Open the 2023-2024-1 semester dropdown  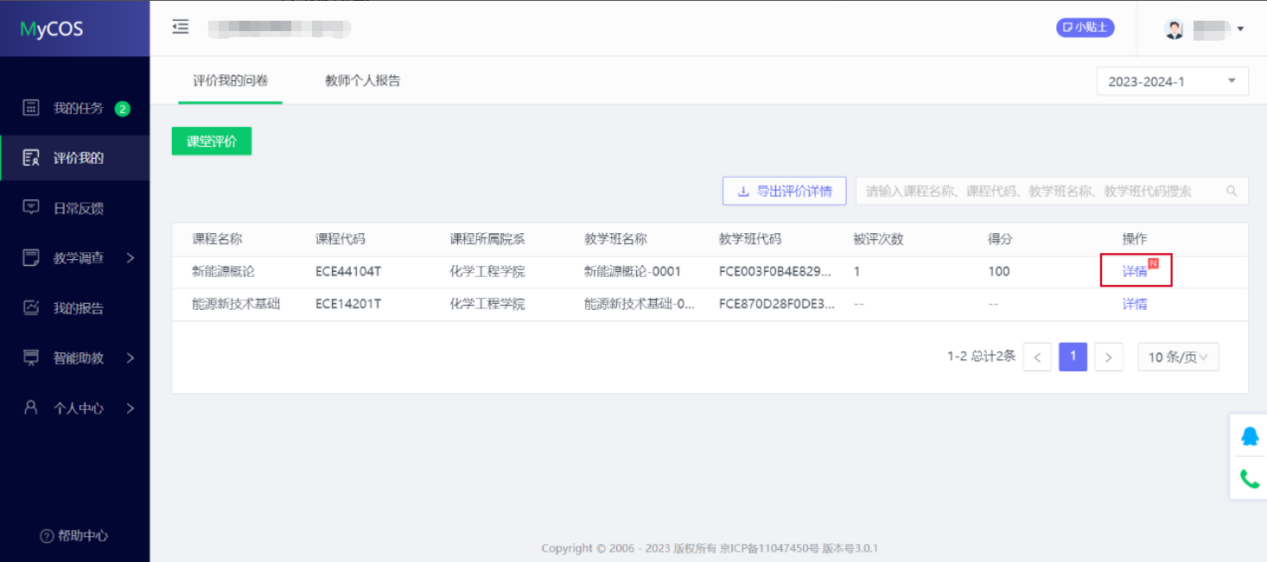(1171, 82)
